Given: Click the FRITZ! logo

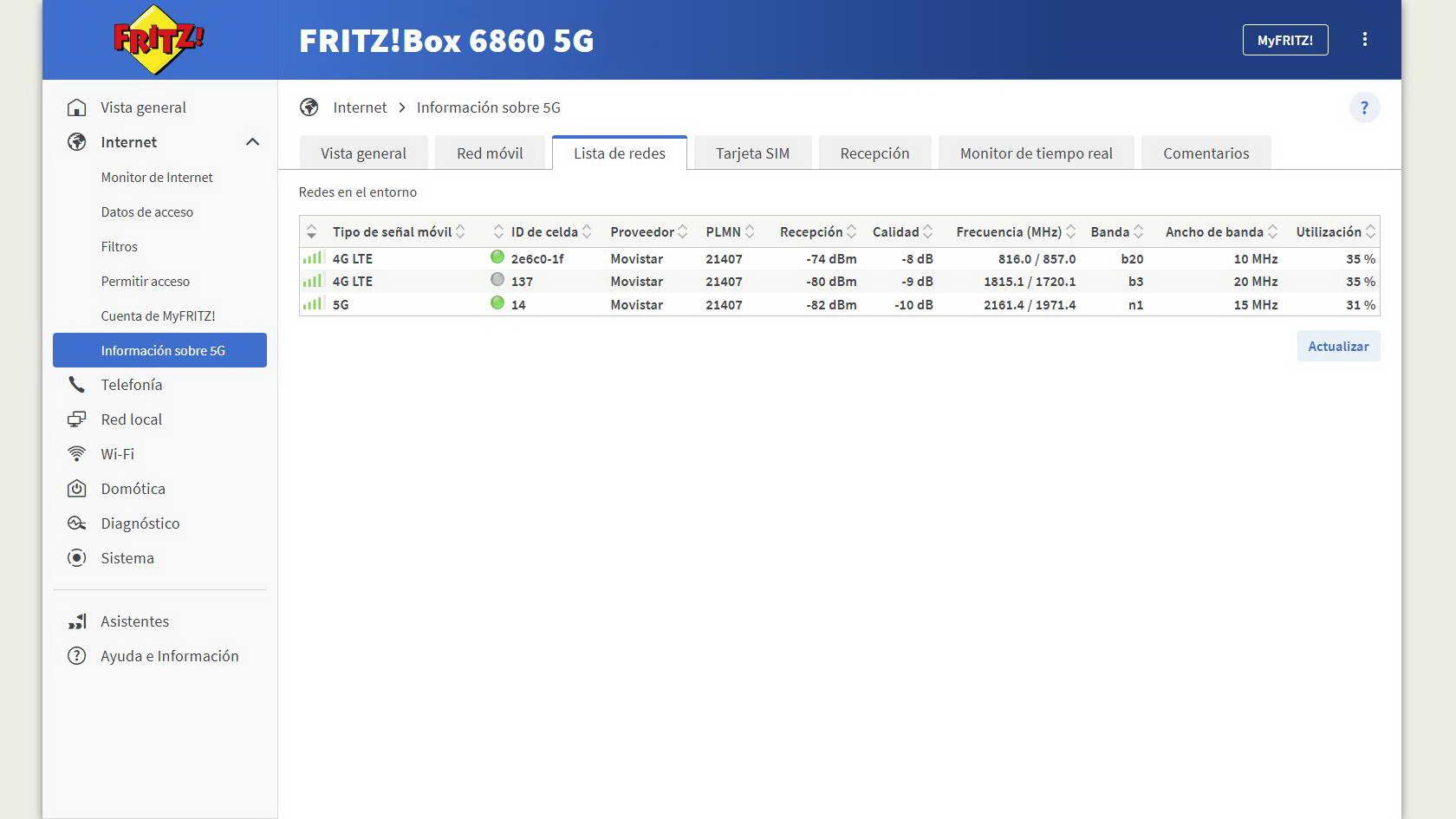Looking at the screenshot, I should click(159, 39).
